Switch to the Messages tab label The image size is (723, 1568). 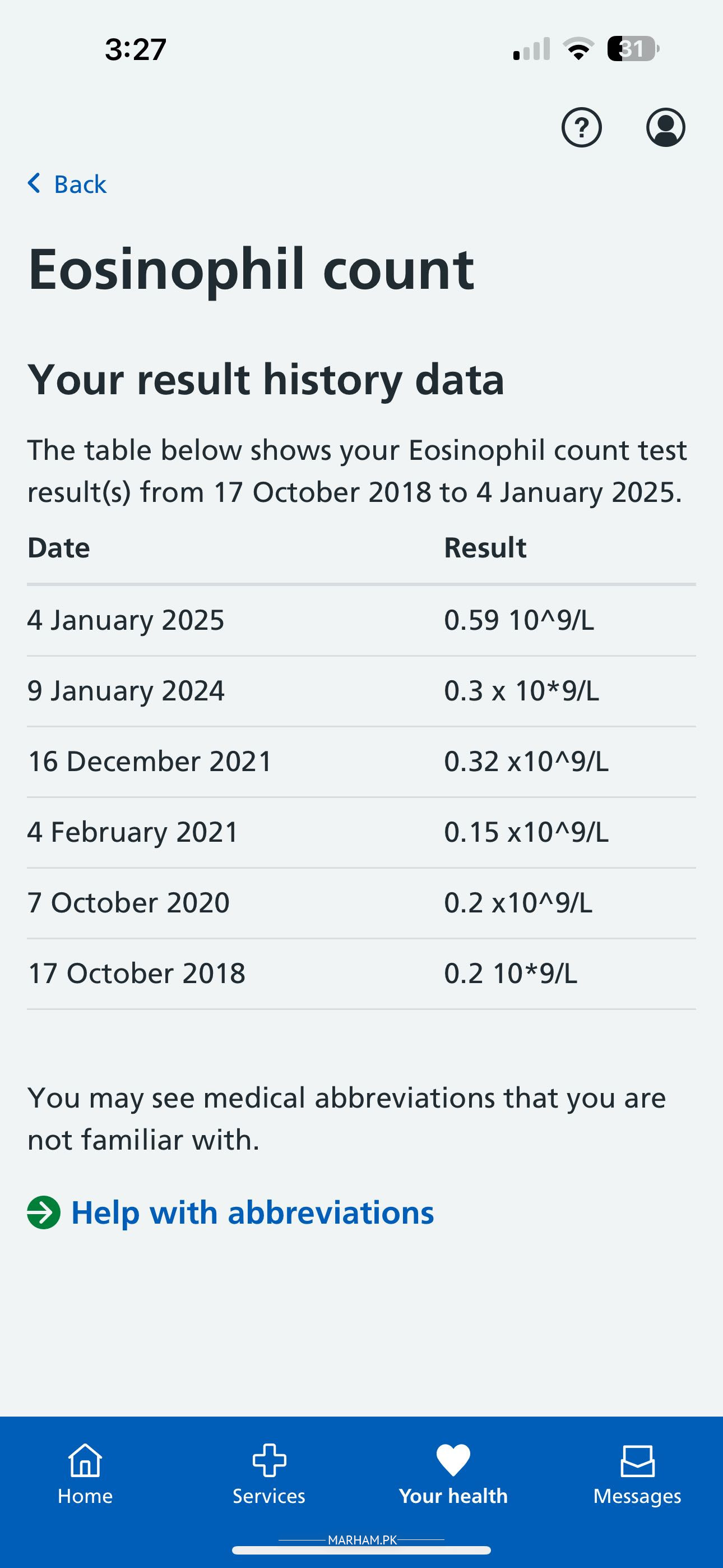click(637, 1496)
